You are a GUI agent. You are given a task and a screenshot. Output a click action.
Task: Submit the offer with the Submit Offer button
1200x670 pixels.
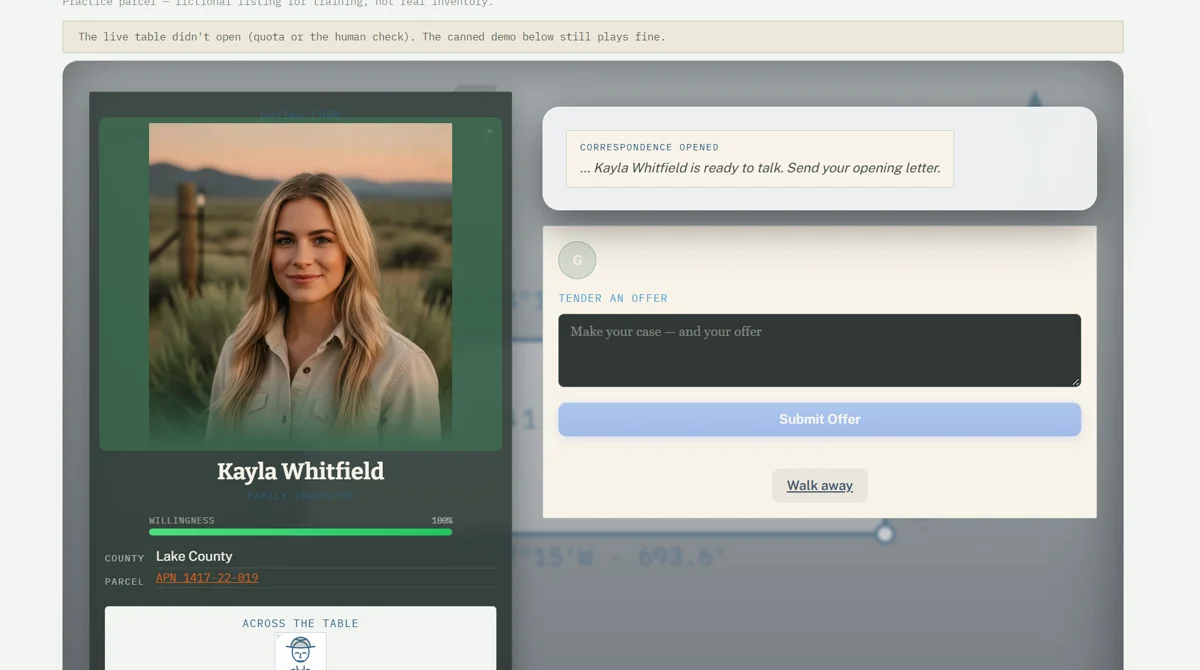(x=819, y=419)
